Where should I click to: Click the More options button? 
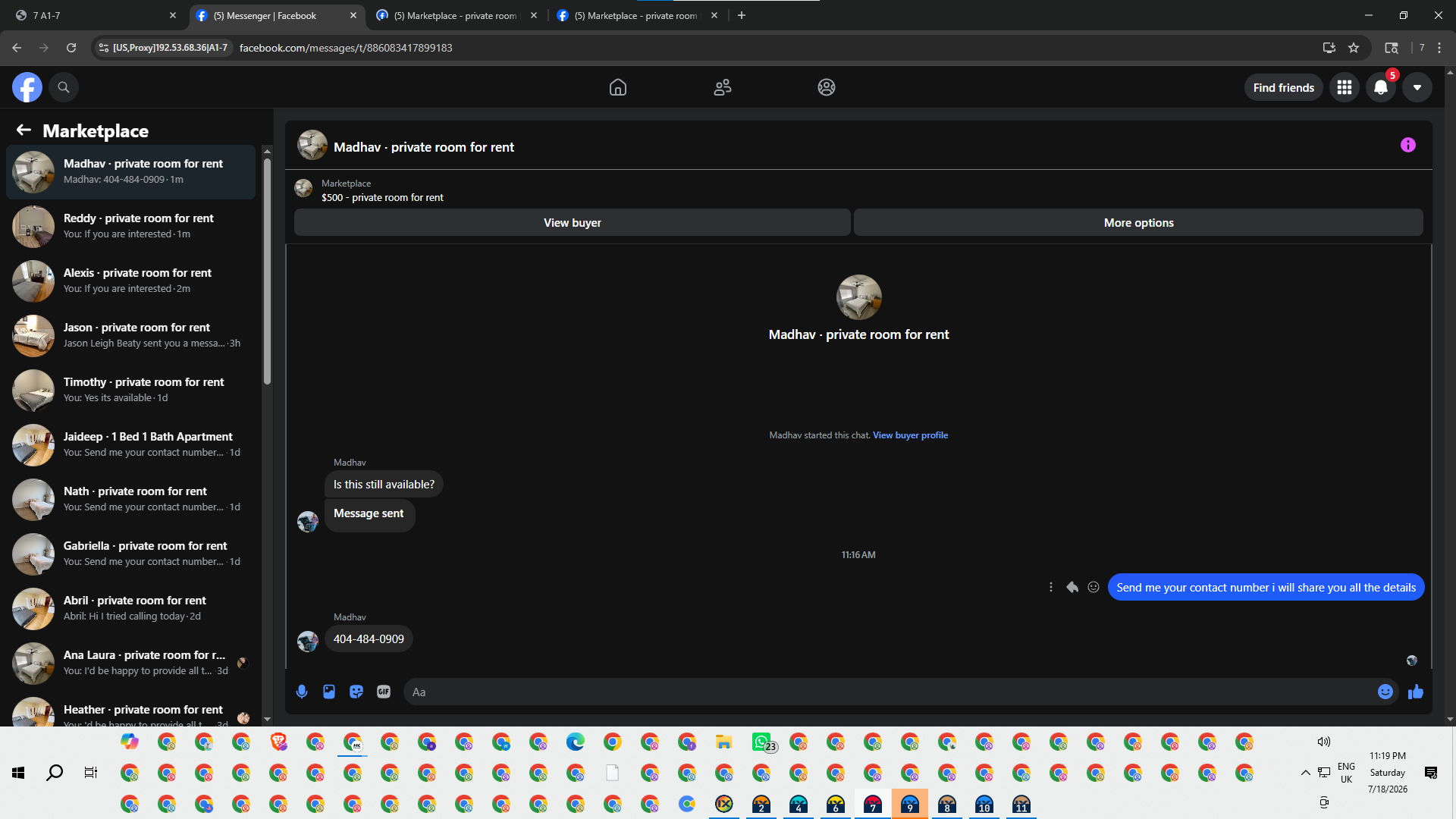pos(1138,223)
